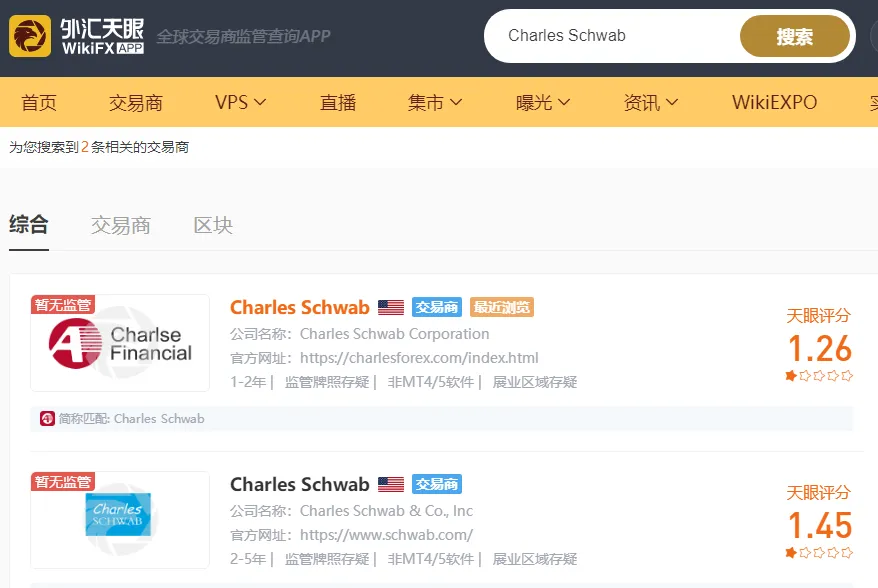Click the 1.26 天眼评分 score
This screenshot has width=878, height=588.
(819, 348)
